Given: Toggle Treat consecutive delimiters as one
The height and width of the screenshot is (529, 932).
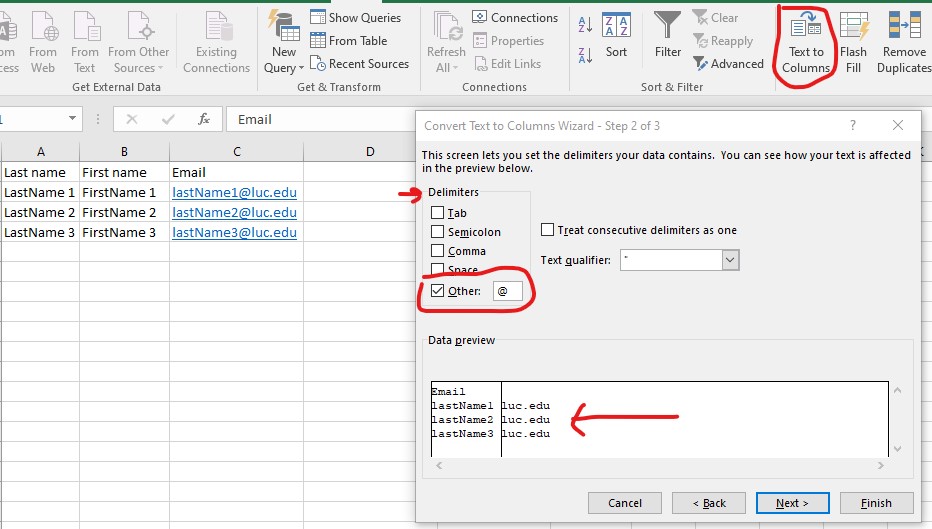Looking at the screenshot, I should [547, 230].
